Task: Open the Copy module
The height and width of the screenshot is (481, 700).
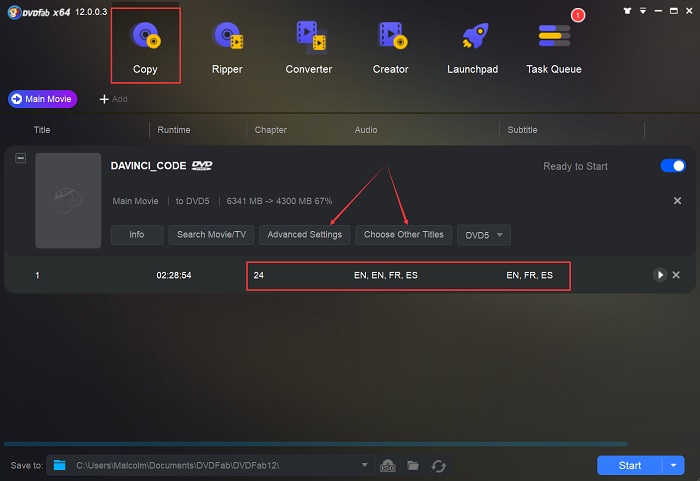Action: 146,46
